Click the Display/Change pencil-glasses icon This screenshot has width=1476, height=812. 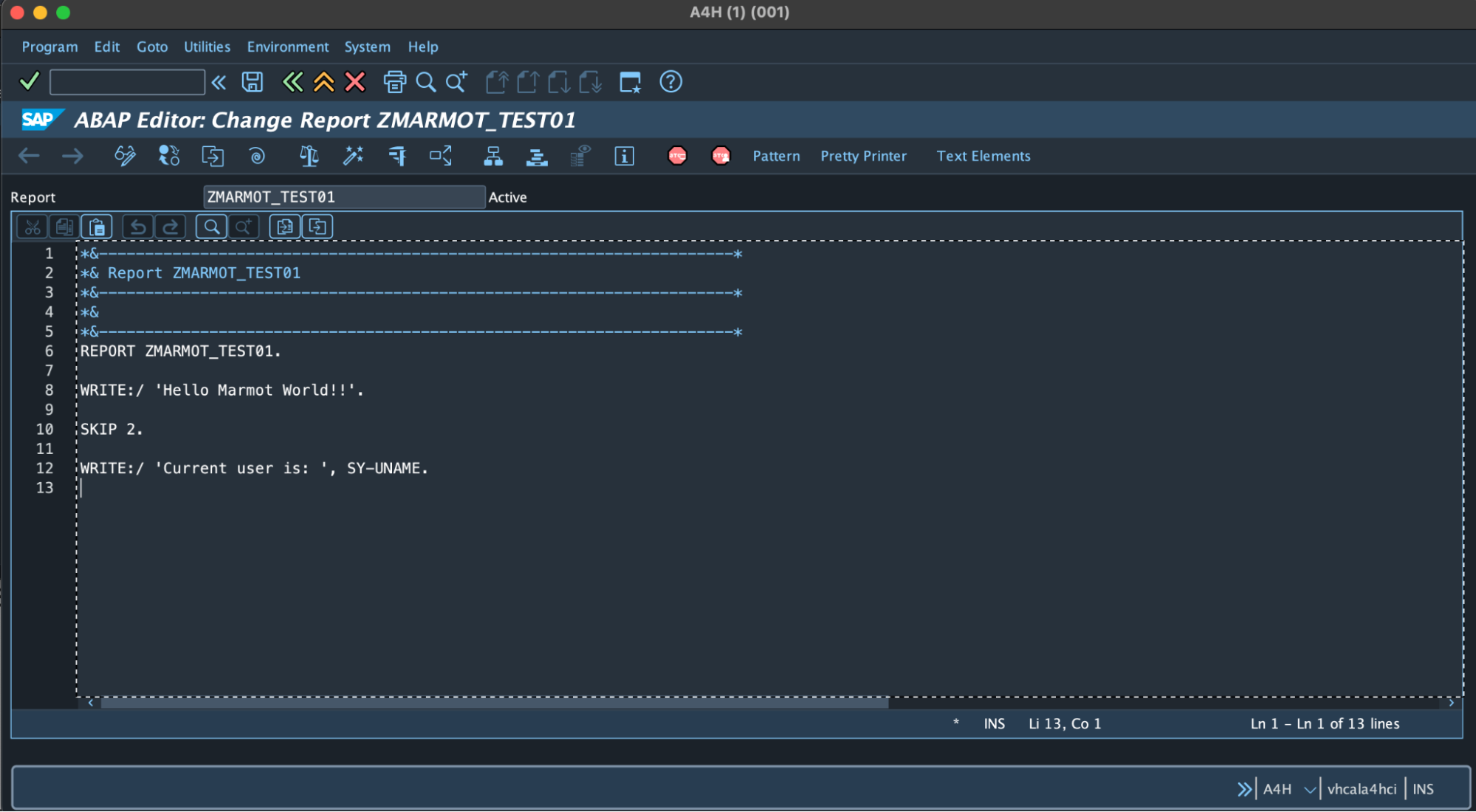(x=125, y=156)
